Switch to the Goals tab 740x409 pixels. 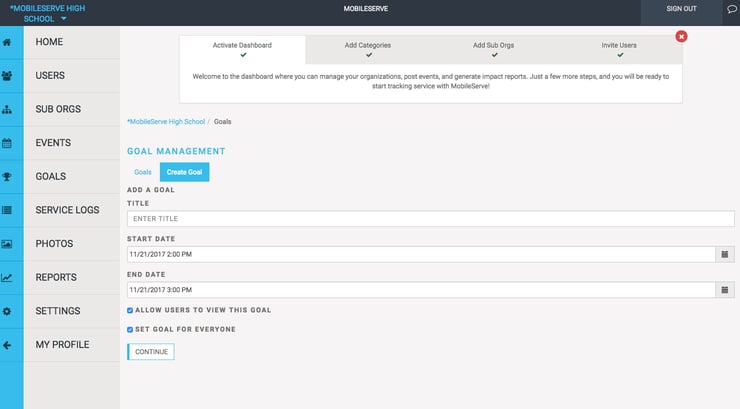tap(143, 172)
